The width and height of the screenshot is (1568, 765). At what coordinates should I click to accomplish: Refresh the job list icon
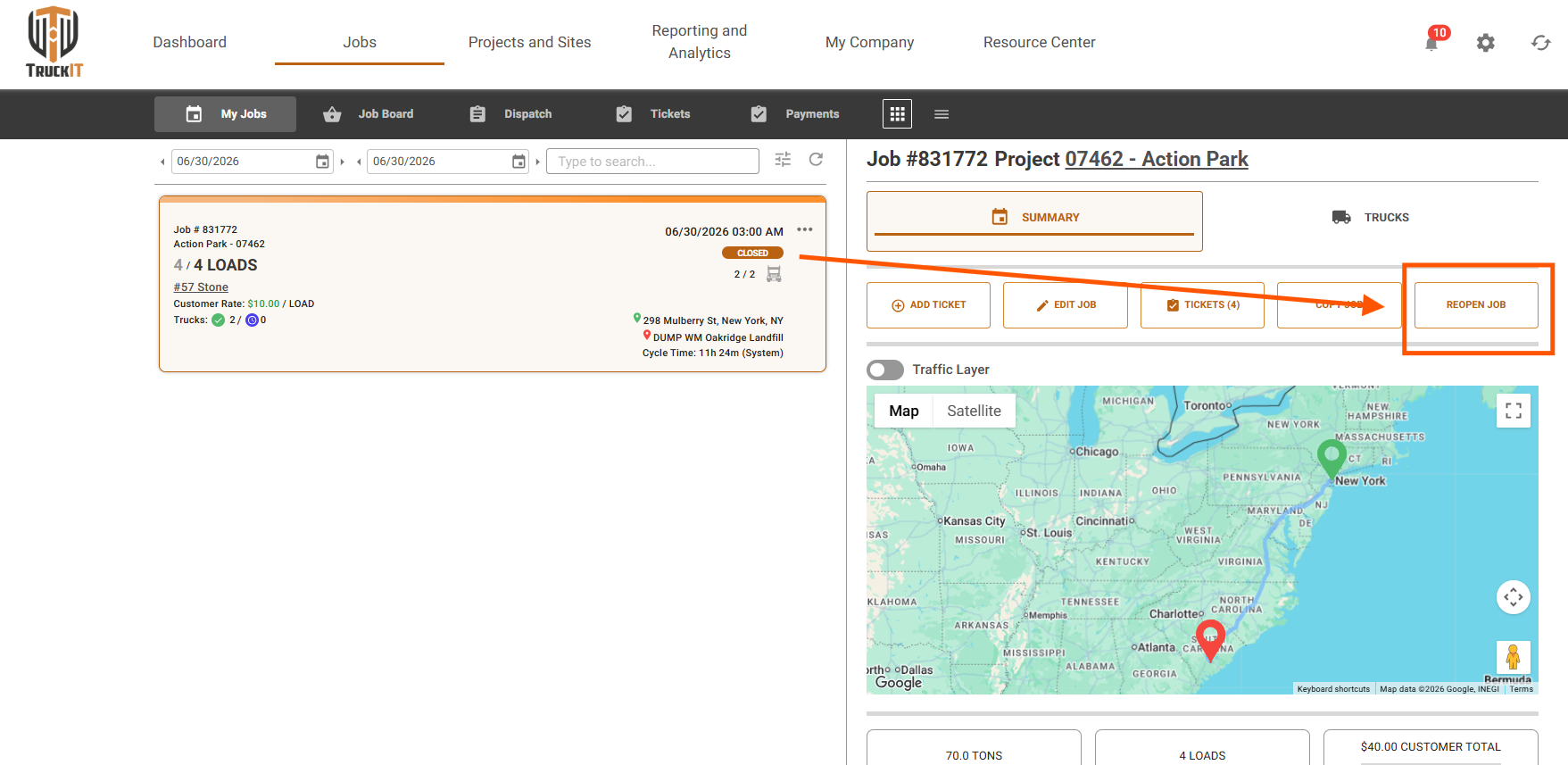(816, 160)
